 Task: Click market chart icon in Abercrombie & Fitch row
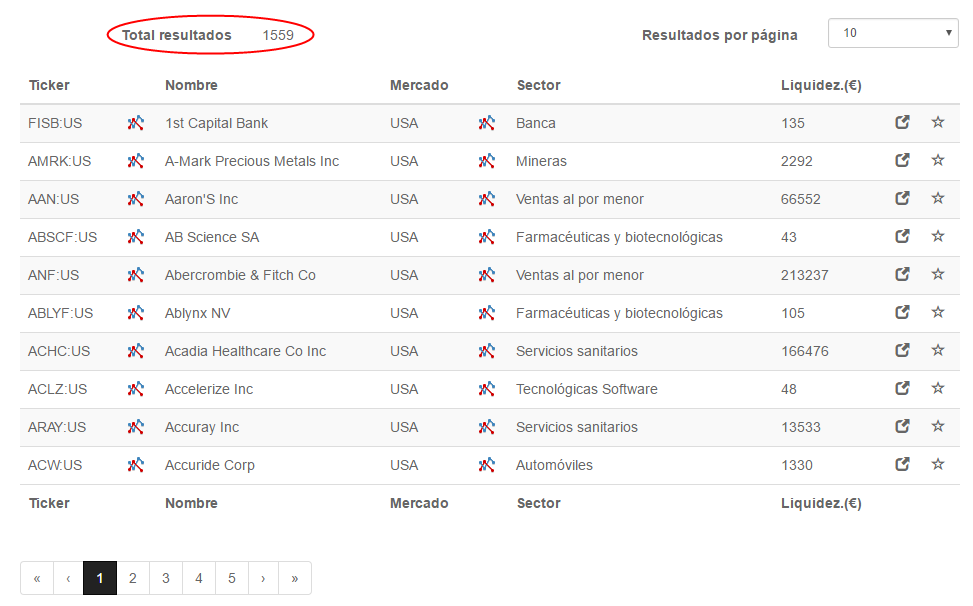(486, 275)
